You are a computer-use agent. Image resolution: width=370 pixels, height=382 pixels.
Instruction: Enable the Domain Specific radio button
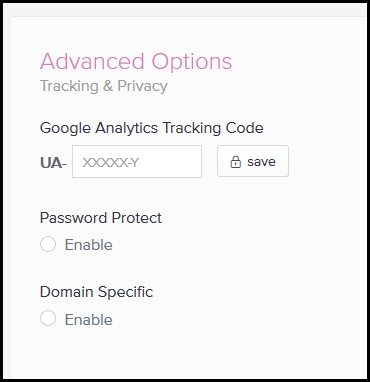48,319
